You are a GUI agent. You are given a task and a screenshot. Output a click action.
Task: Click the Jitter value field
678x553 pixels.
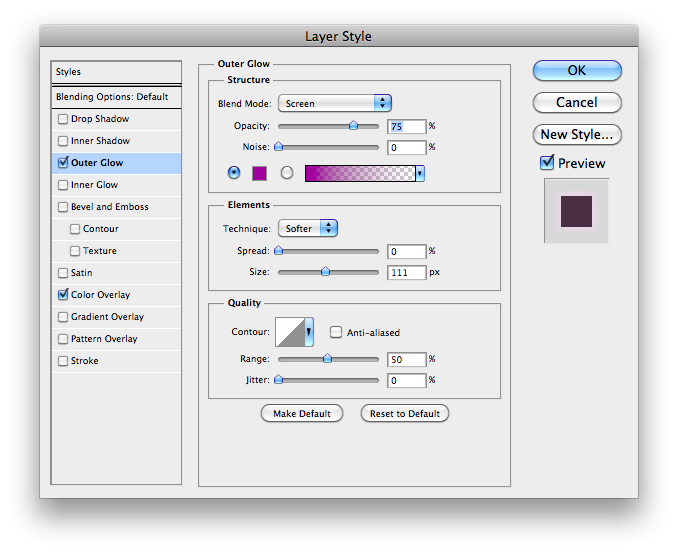pyautogui.click(x=406, y=380)
